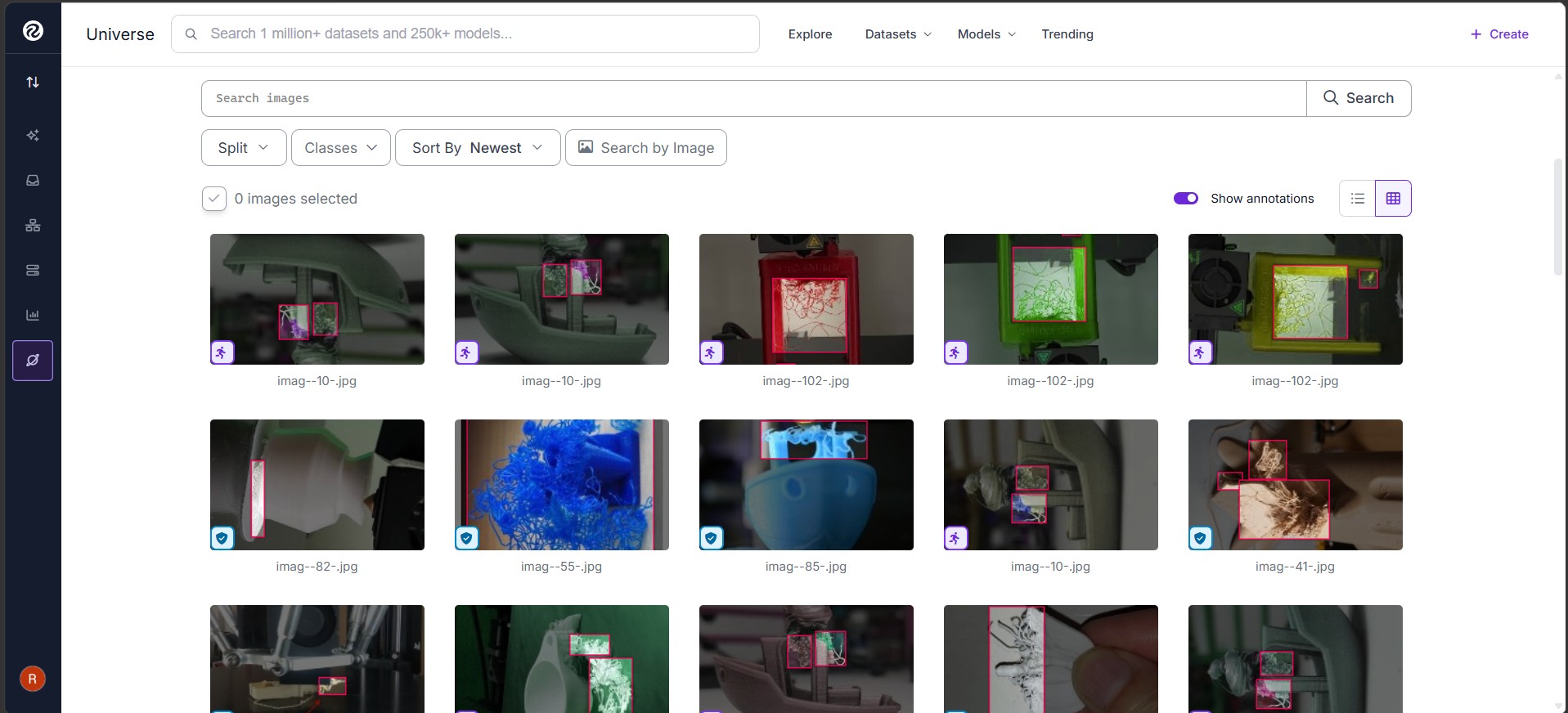The image size is (1568, 713).
Task: Open the imag--55-.jpg blue filament thumbnail
Action: pos(562,485)
